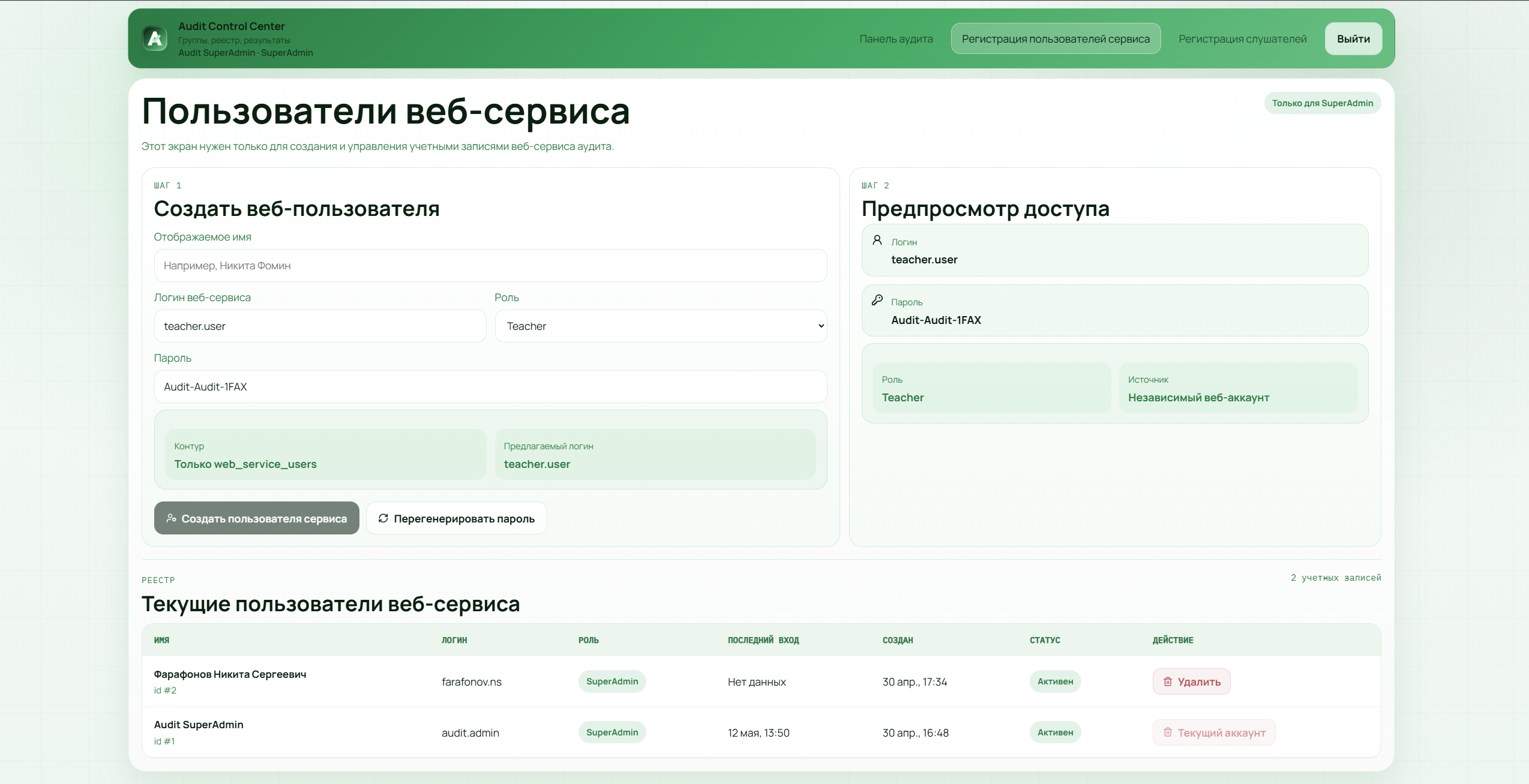The height and width of the screenshot is (784, 1529).
Task: Click the id #2 label
Action: click(165, 690)
